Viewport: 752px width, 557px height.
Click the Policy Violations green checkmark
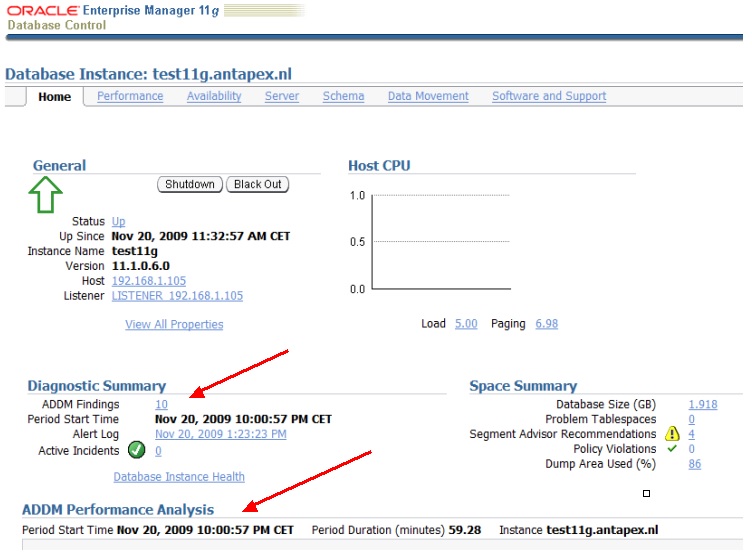[672, 449]
